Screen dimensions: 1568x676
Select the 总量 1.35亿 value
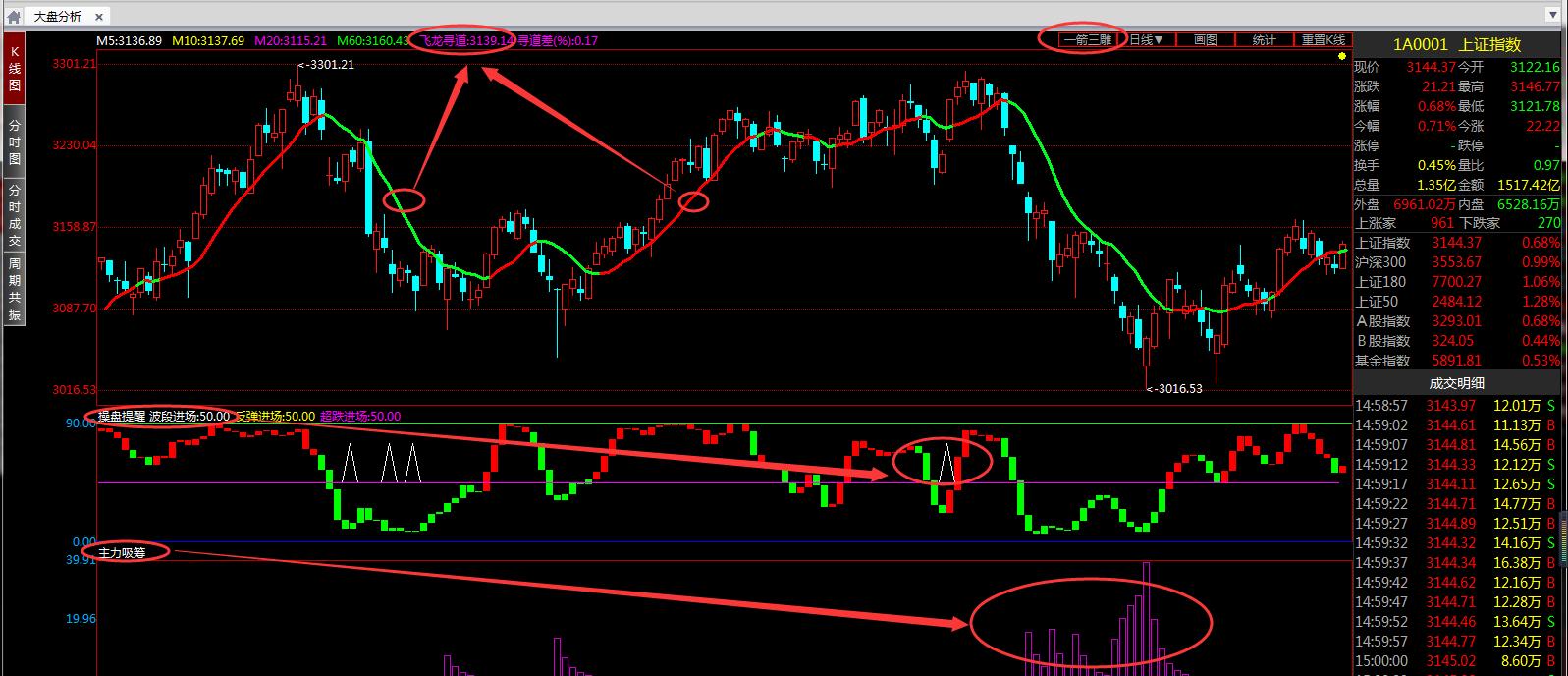1435,185
